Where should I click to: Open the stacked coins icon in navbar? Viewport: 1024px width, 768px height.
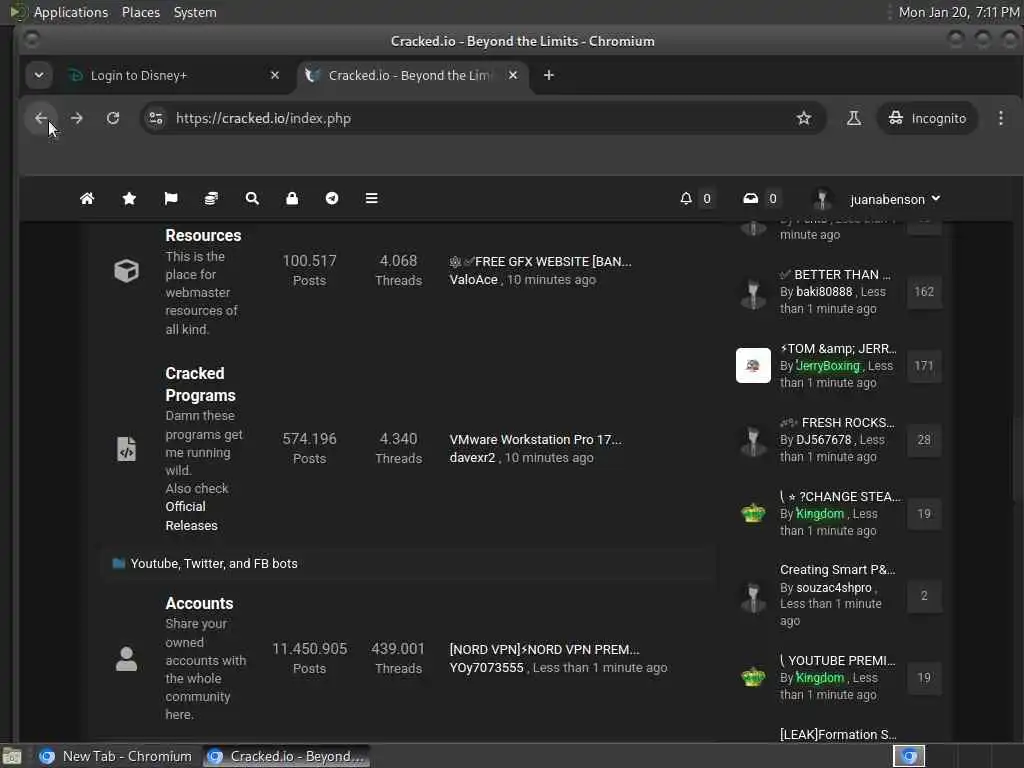click(211, 199)
